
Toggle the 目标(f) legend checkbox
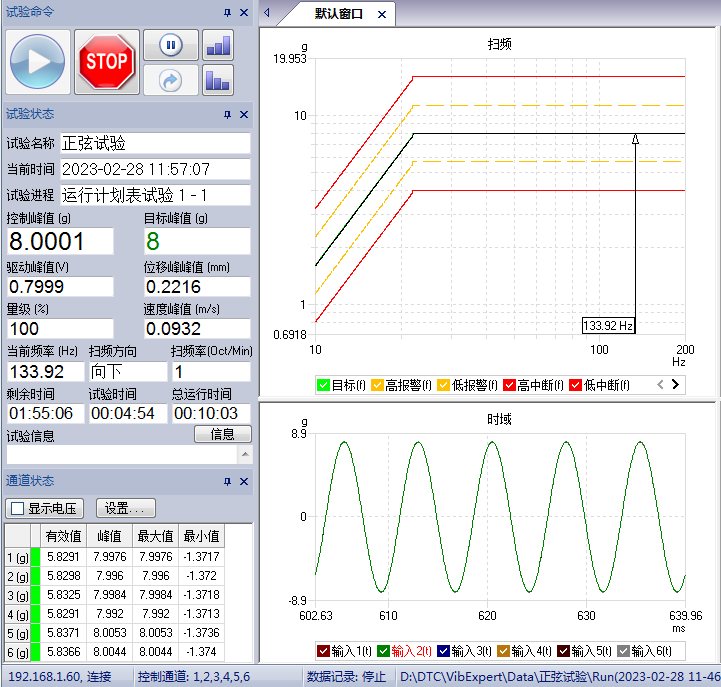(x=323, y=385)
